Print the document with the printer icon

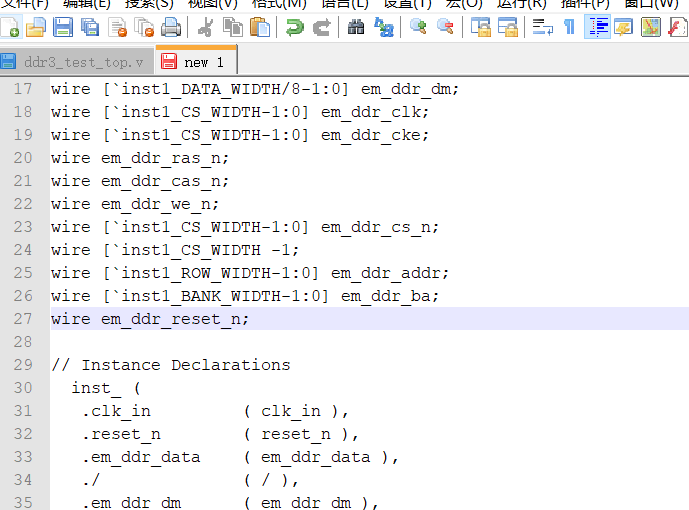[170, 27]
